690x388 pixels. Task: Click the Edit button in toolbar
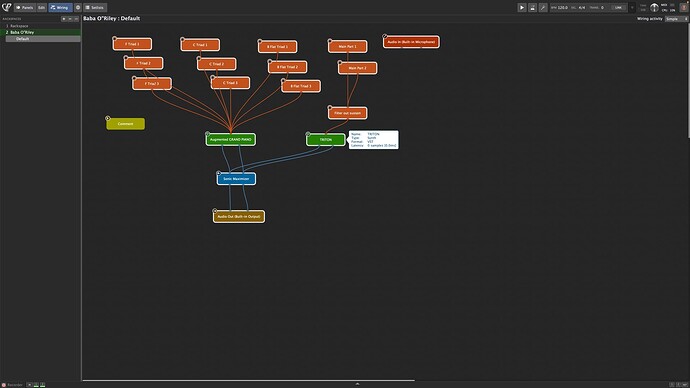point(41,7)
